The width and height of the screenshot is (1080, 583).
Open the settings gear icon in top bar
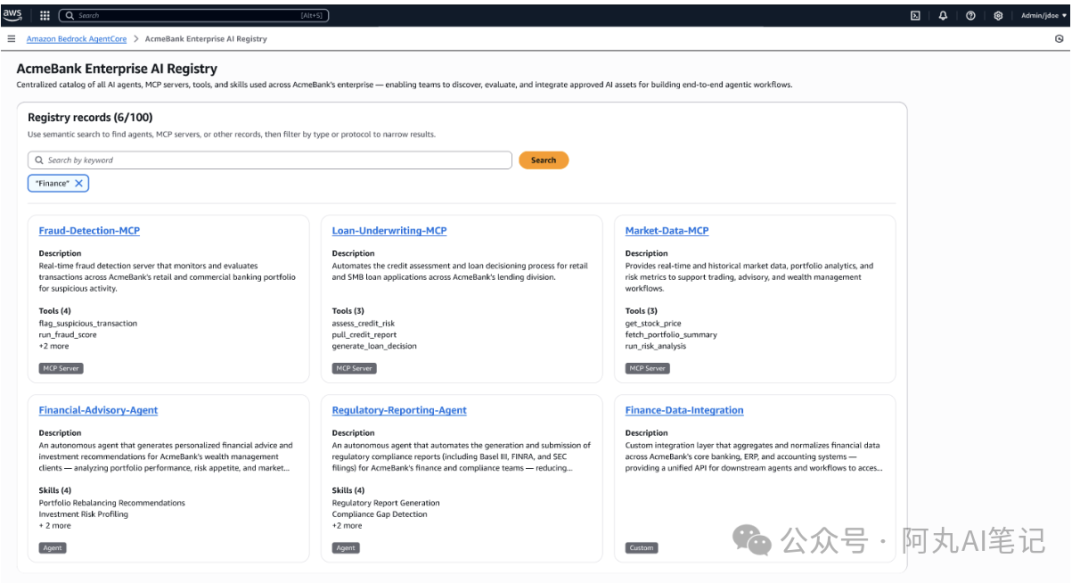pos(998,15)
